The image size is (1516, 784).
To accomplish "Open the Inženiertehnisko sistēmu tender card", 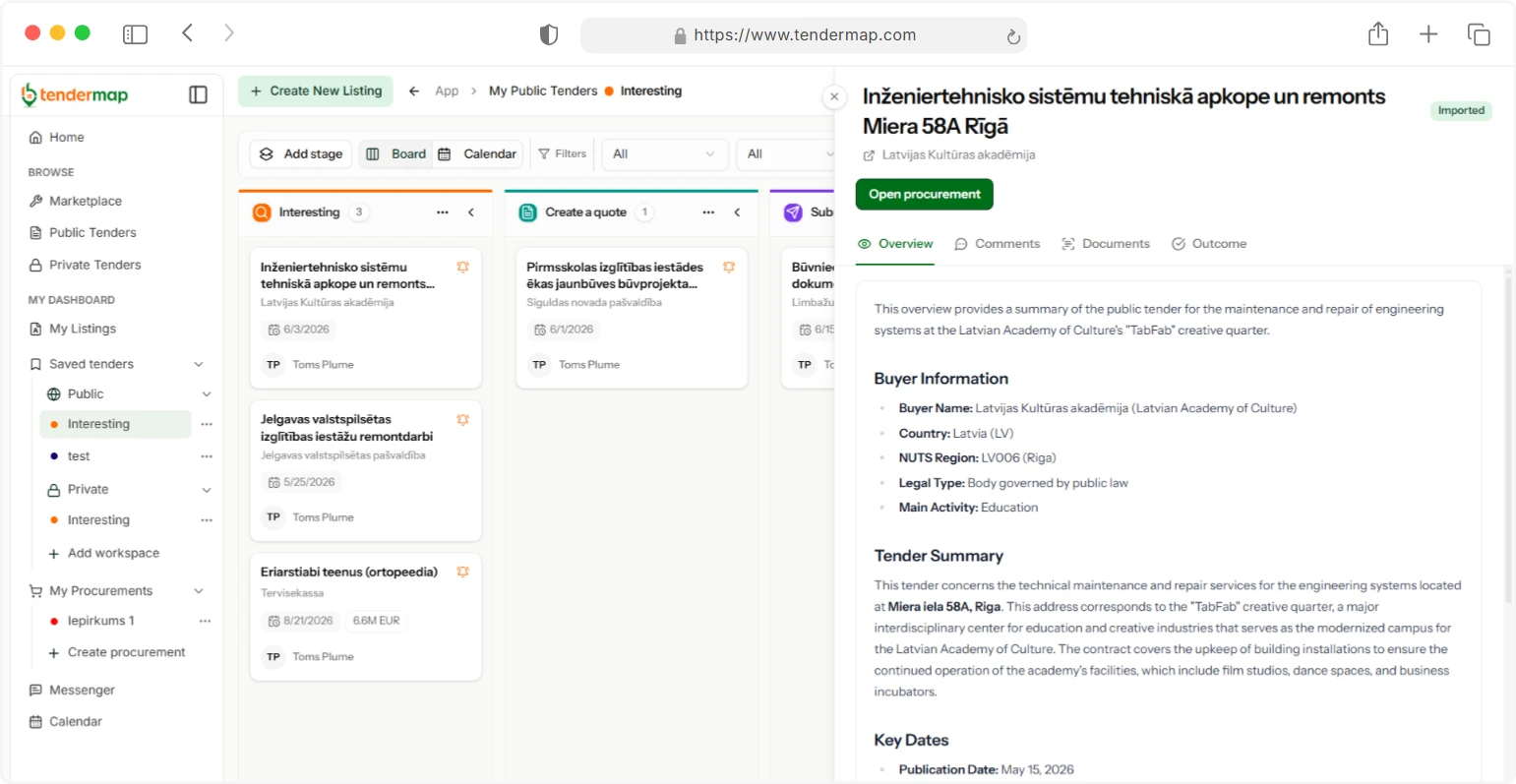I will (366, 318).
